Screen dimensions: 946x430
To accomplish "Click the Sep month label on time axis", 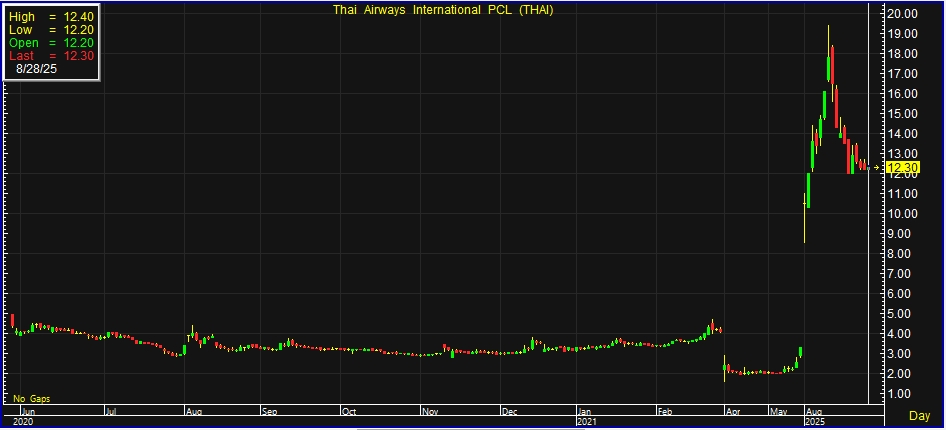I will (x=270, y=413).
